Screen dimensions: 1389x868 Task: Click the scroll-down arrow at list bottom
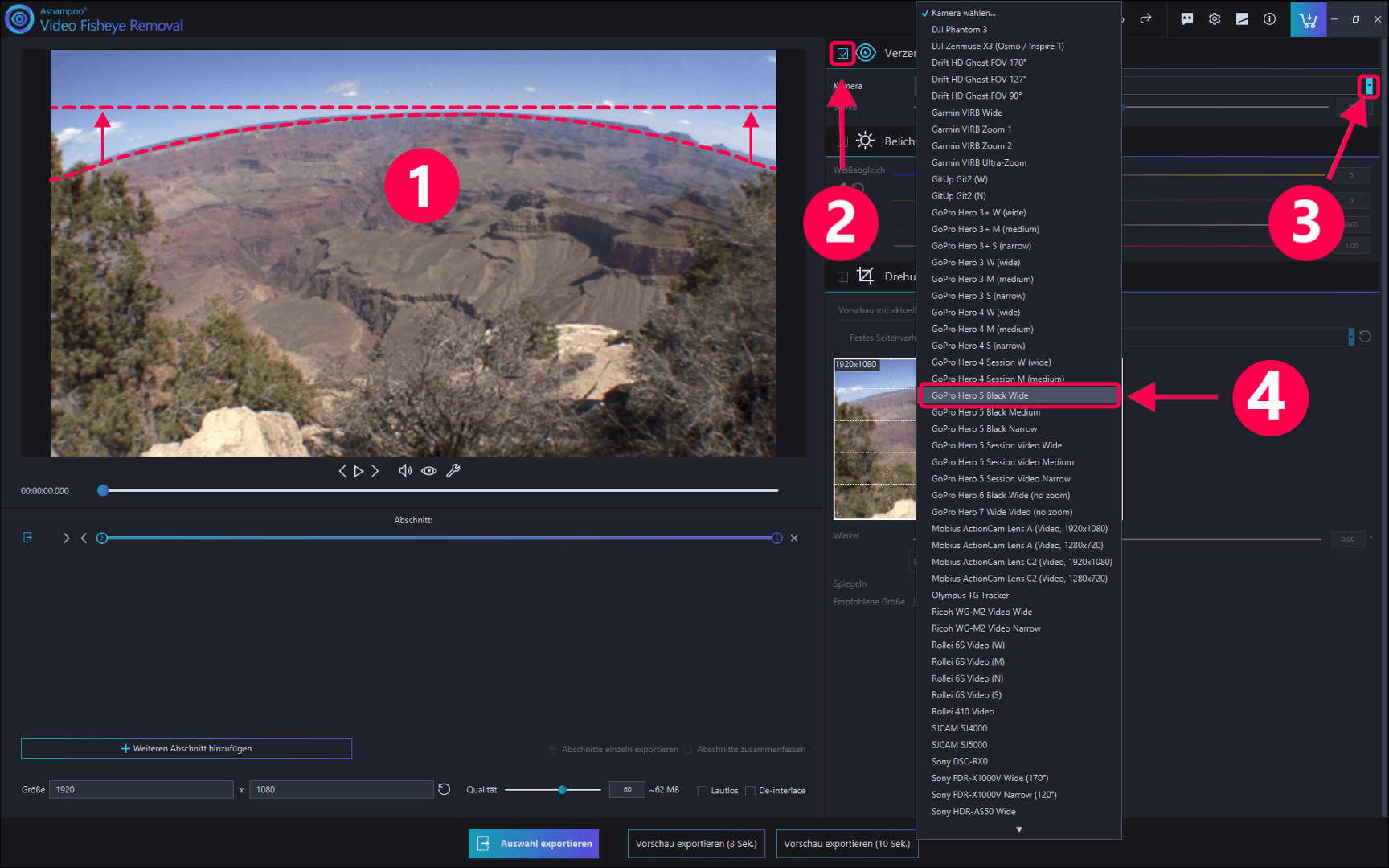coord(1019,829)
